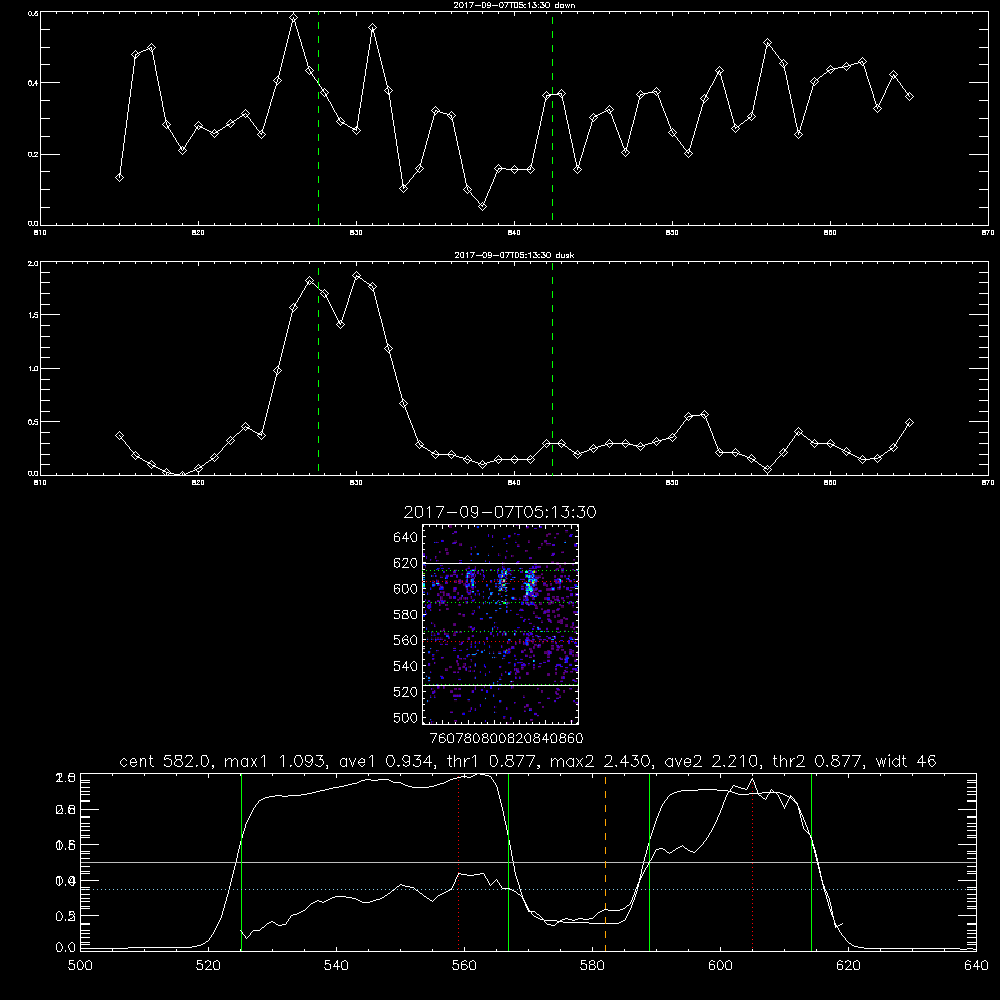Click the '520' y-axis label beside the spectrogram
Image resolution: width=1000 pixels, height=1000 pixels.
(x=406, y=692)
